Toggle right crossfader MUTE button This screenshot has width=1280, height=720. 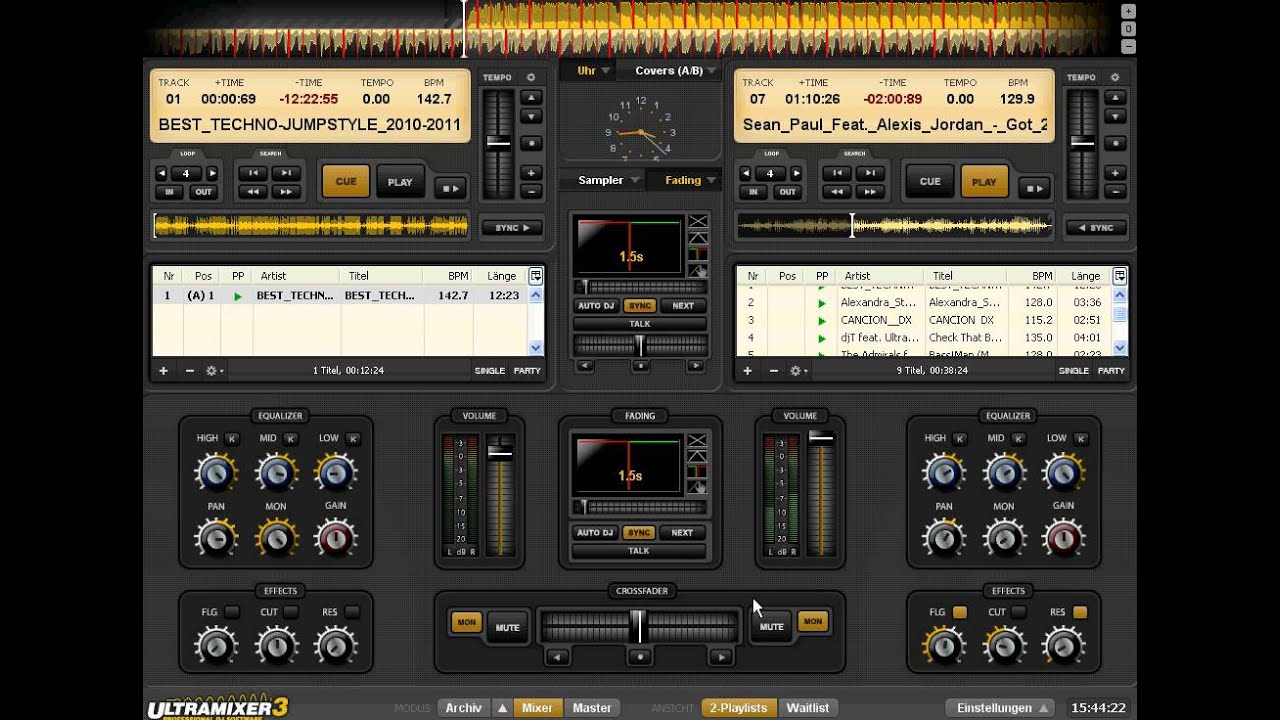pos(772,627)
